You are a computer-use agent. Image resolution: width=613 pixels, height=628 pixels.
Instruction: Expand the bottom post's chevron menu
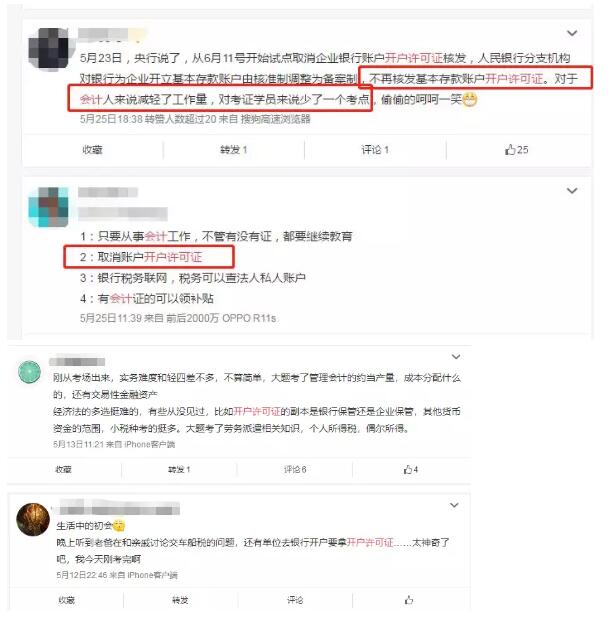coord(454,505)
